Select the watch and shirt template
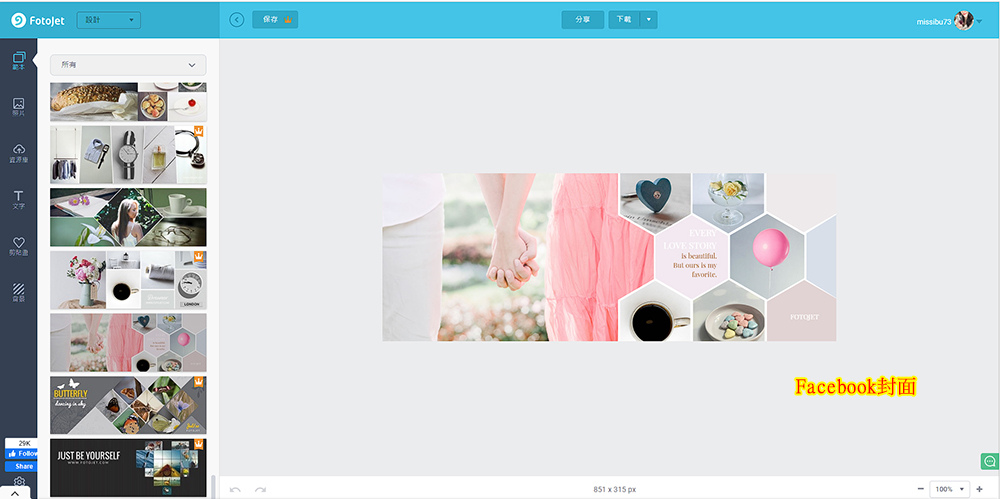The image size is (1000, 499). 128,154
